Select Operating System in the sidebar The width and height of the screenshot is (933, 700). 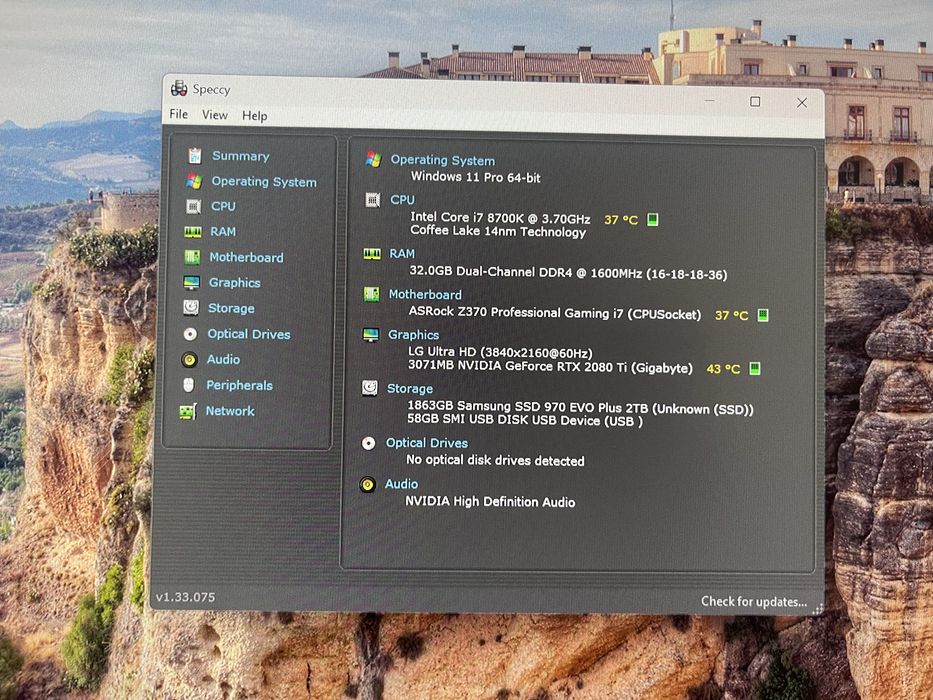[264, 182]
